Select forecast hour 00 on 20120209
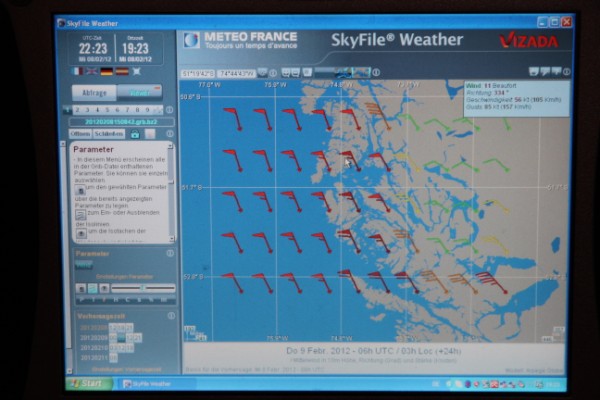The image size is (600, 400). click(113, 338)
